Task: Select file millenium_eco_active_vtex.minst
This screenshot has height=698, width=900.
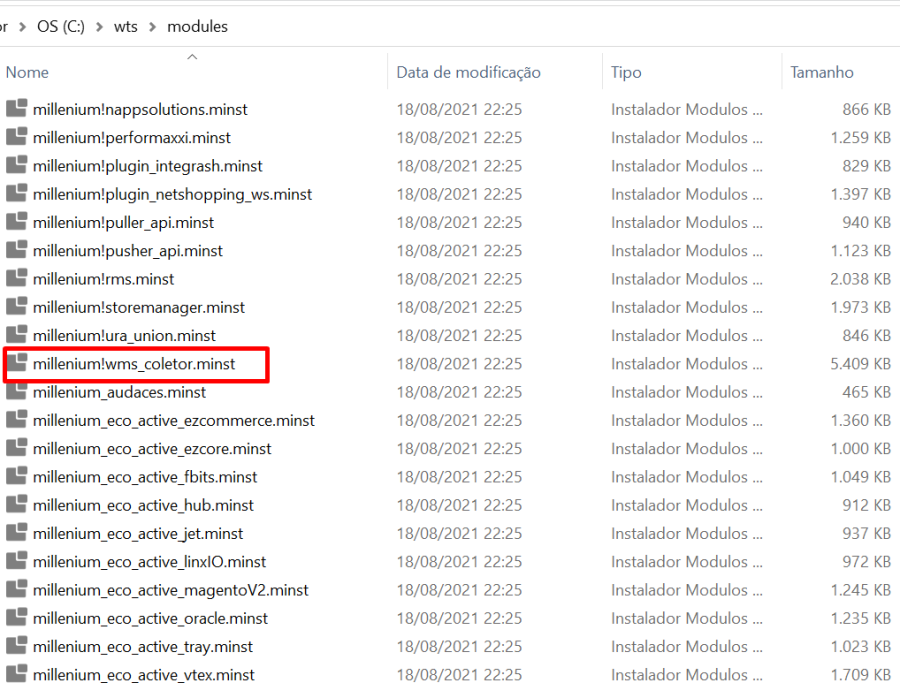Action: click(x=143, y=675)
